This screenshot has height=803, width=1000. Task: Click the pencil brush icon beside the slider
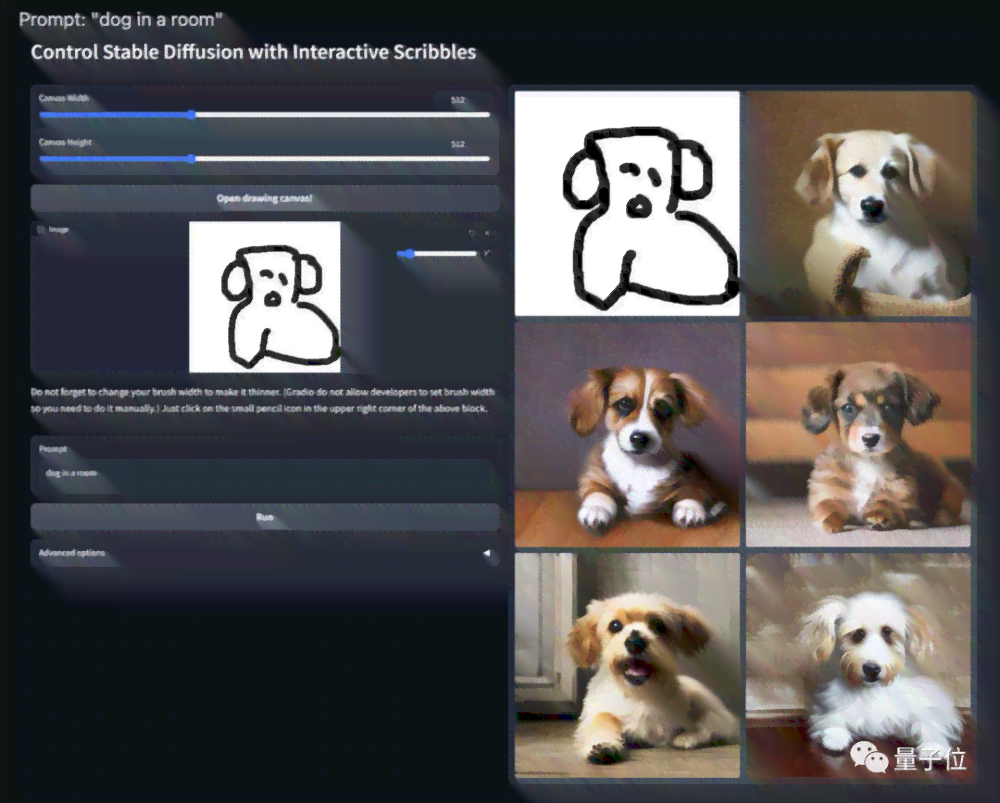point(487,253)
